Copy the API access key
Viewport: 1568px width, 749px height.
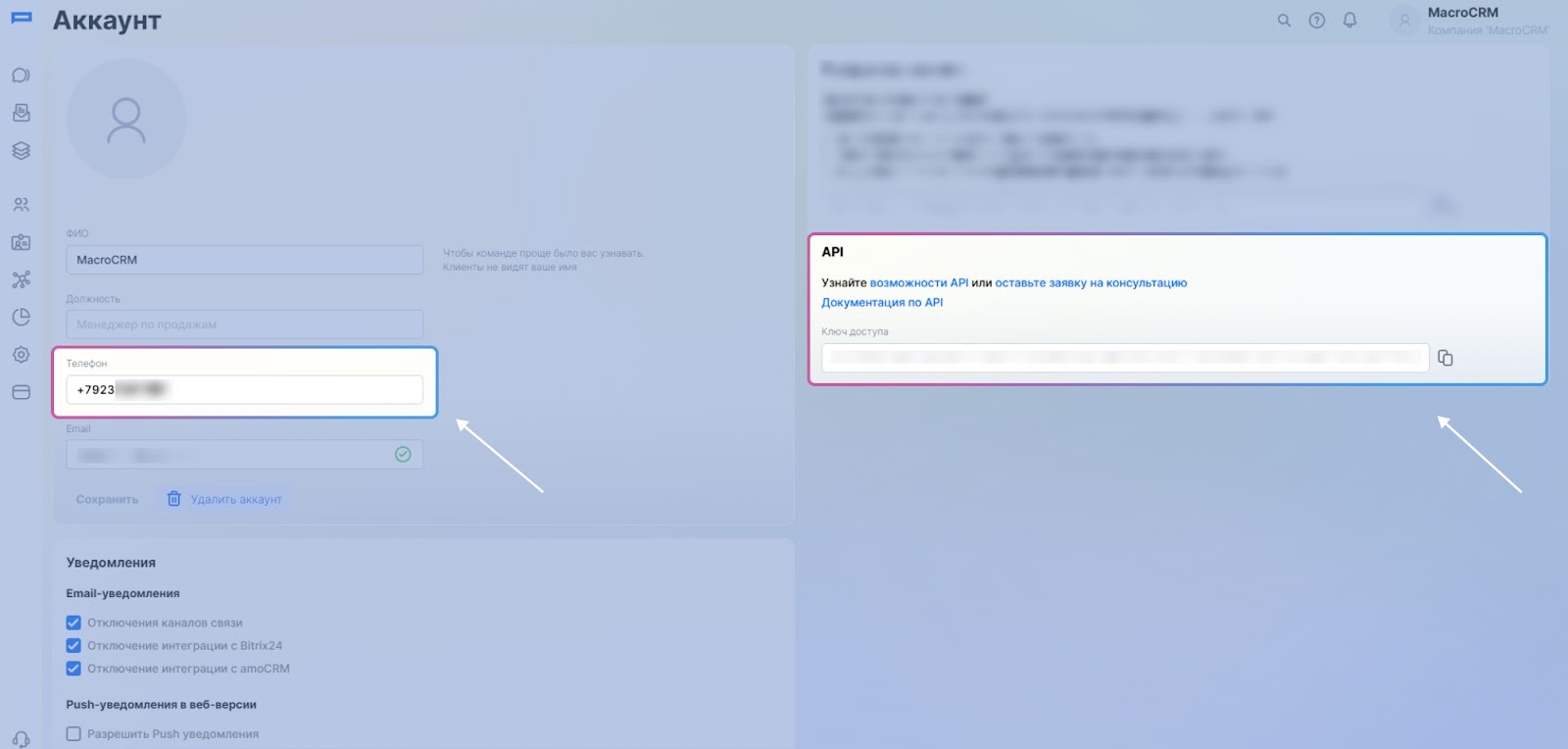pos(1445,358)
